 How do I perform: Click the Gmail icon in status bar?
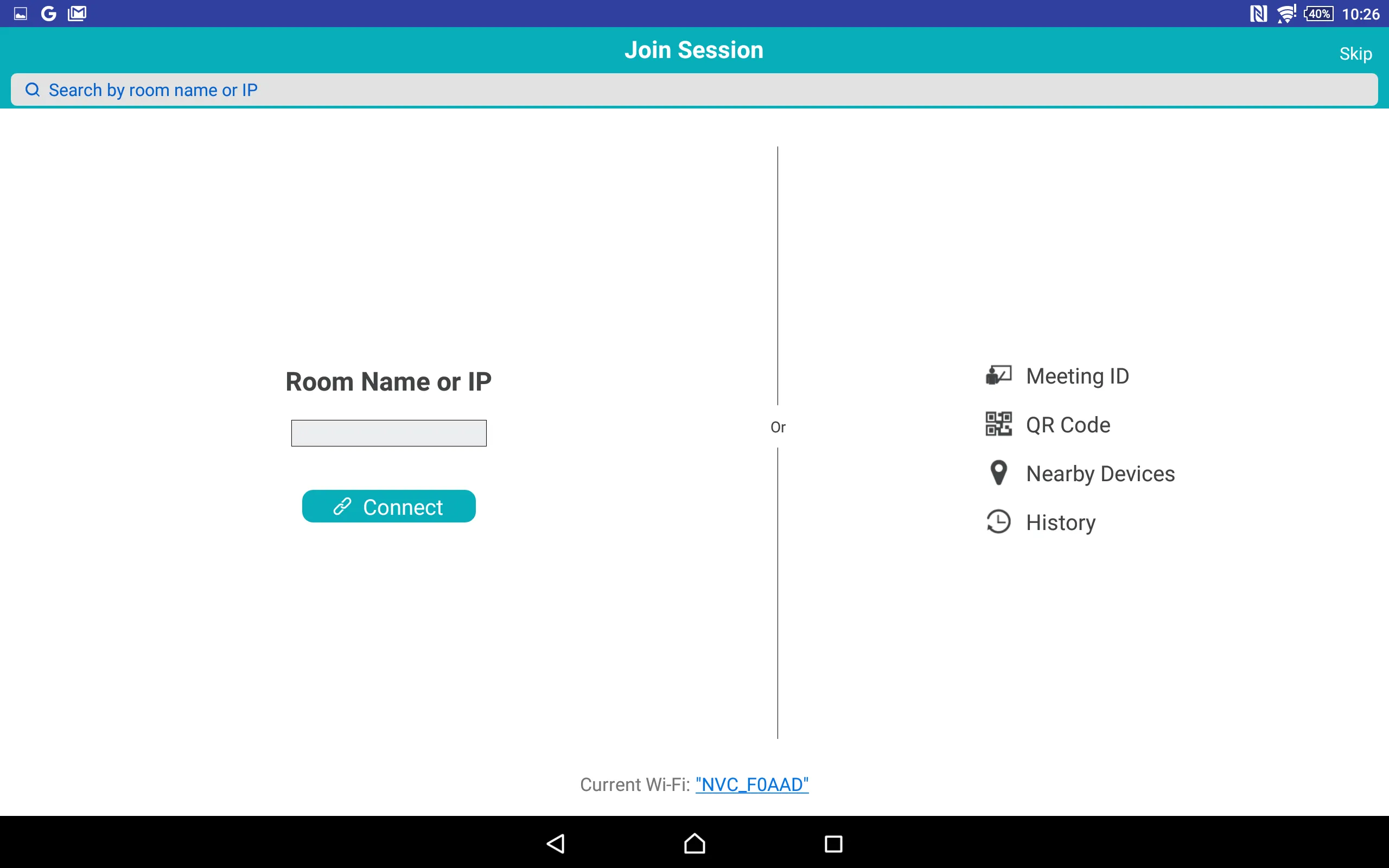click(78, 13)
